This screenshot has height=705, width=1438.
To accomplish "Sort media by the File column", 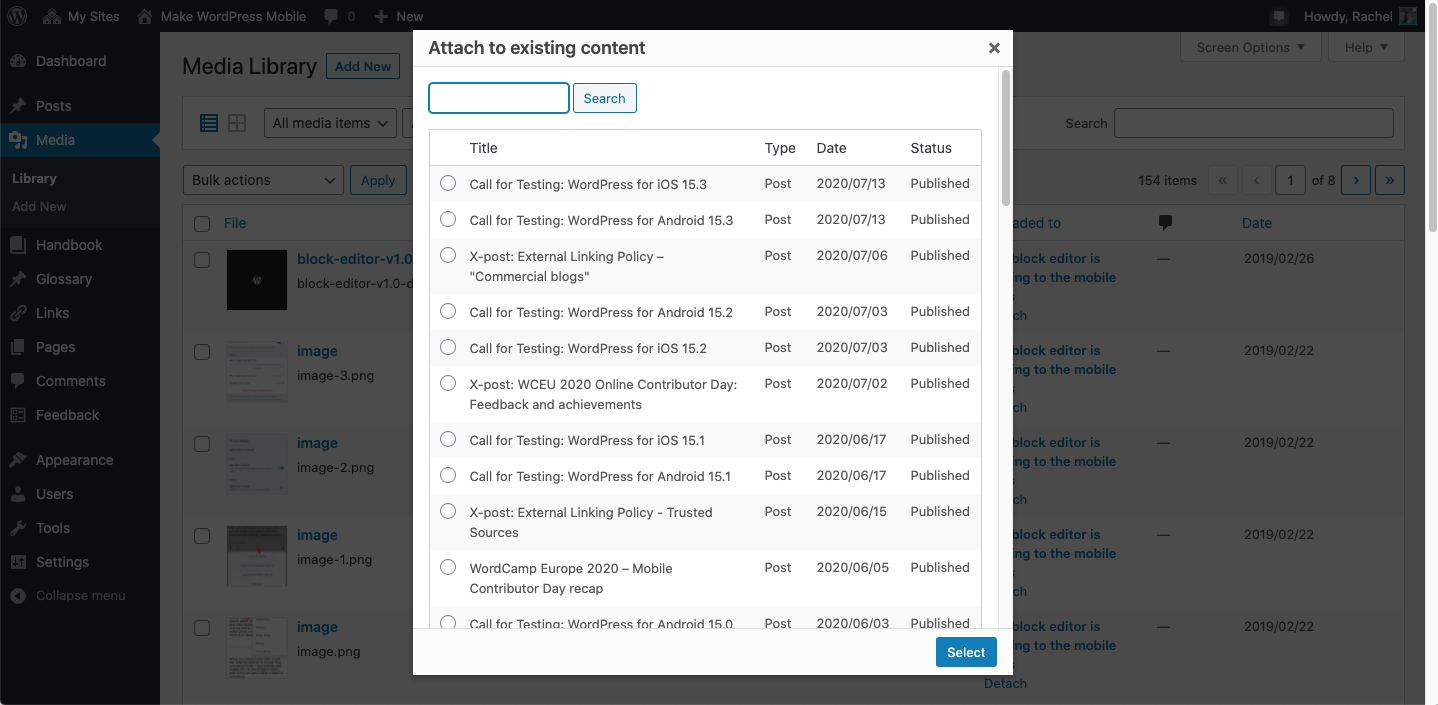I will [x=235, y=223].
